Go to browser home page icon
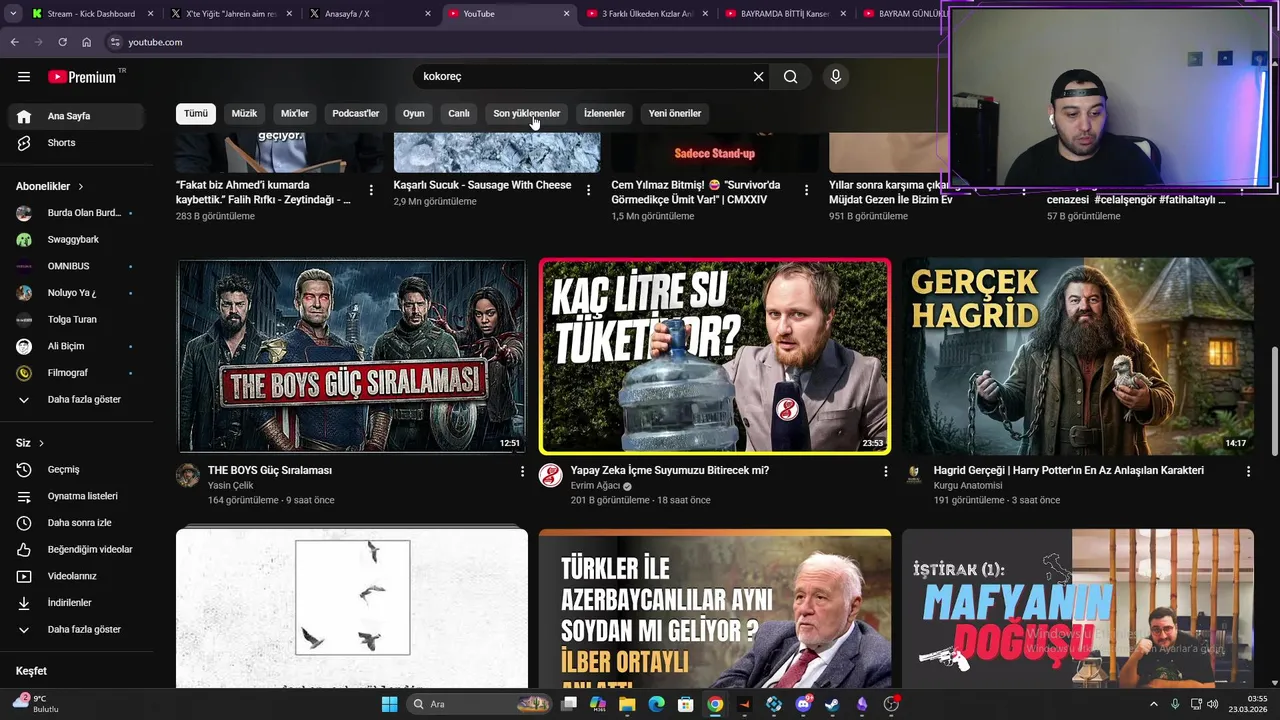This screenshot has width=1280, height=720. click(86, 42)
